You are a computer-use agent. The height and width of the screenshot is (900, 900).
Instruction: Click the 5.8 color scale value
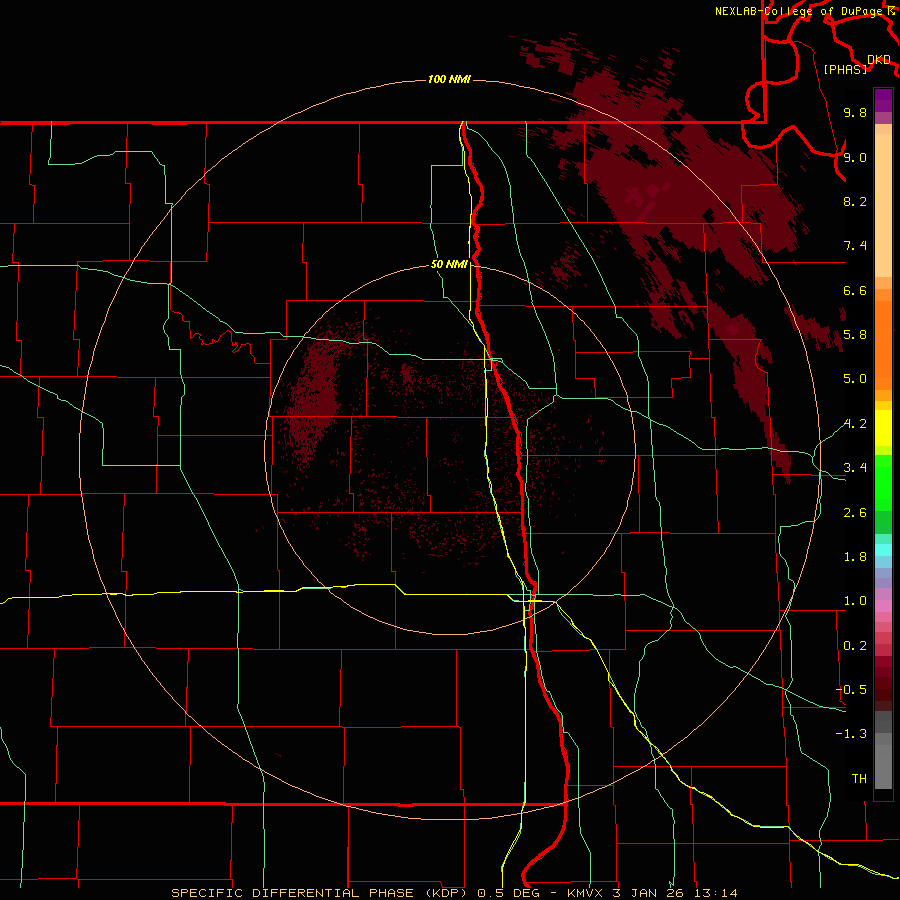click(x=855, y=335)
